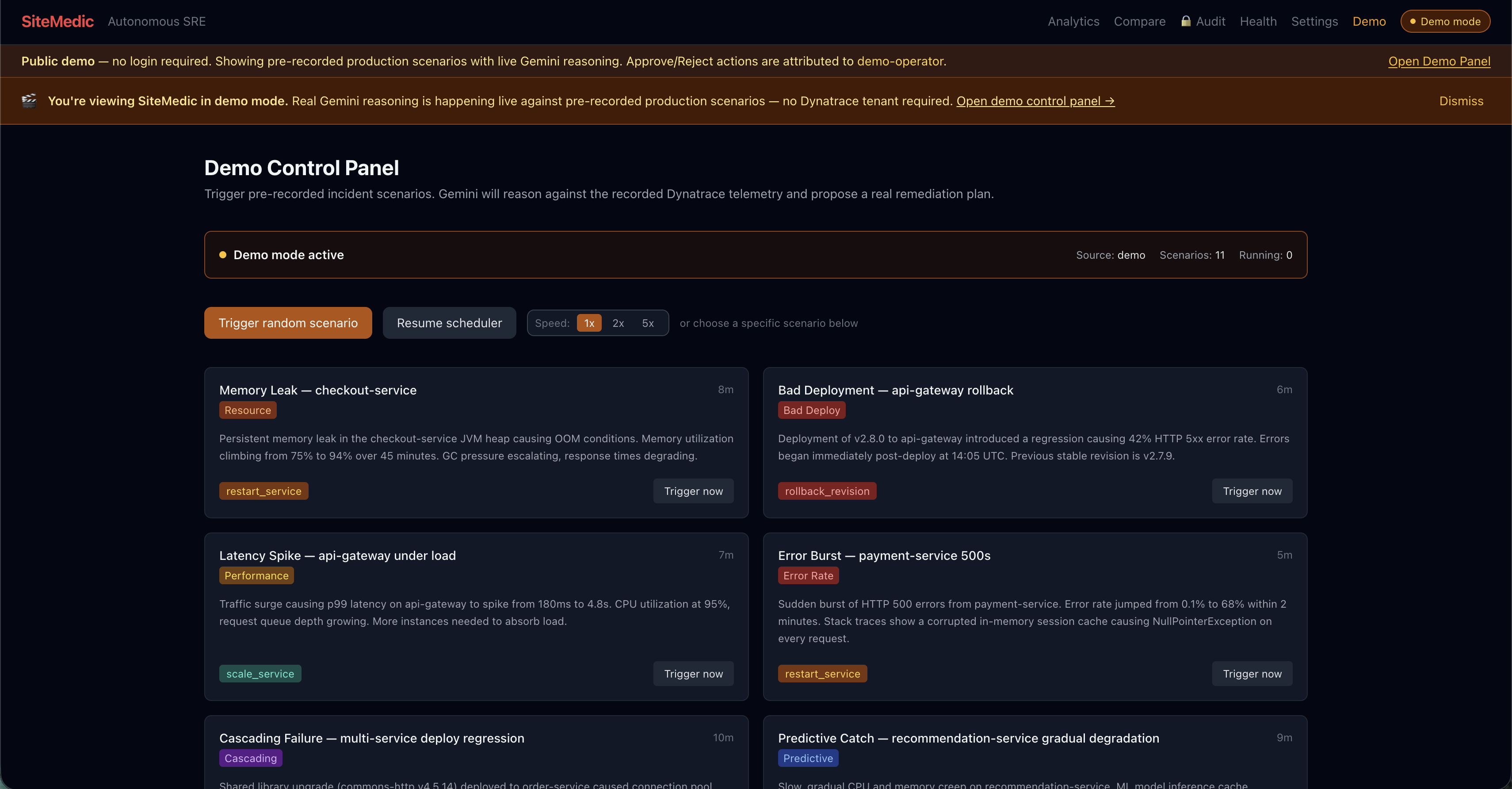Open the Health page
This screenshot has height=789, width=1512.
pyautogui.click(x=1258, y=22)
